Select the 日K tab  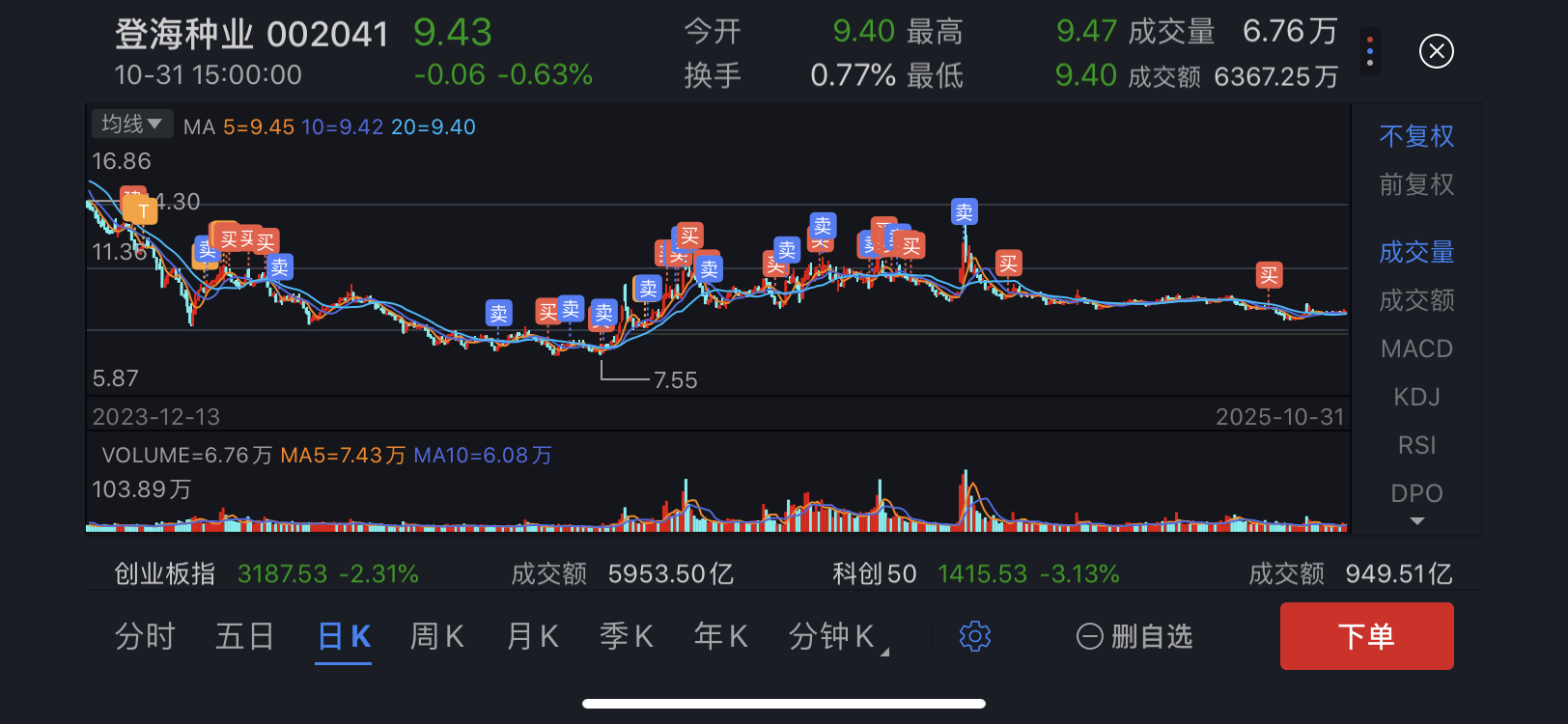tap(345, 636)
